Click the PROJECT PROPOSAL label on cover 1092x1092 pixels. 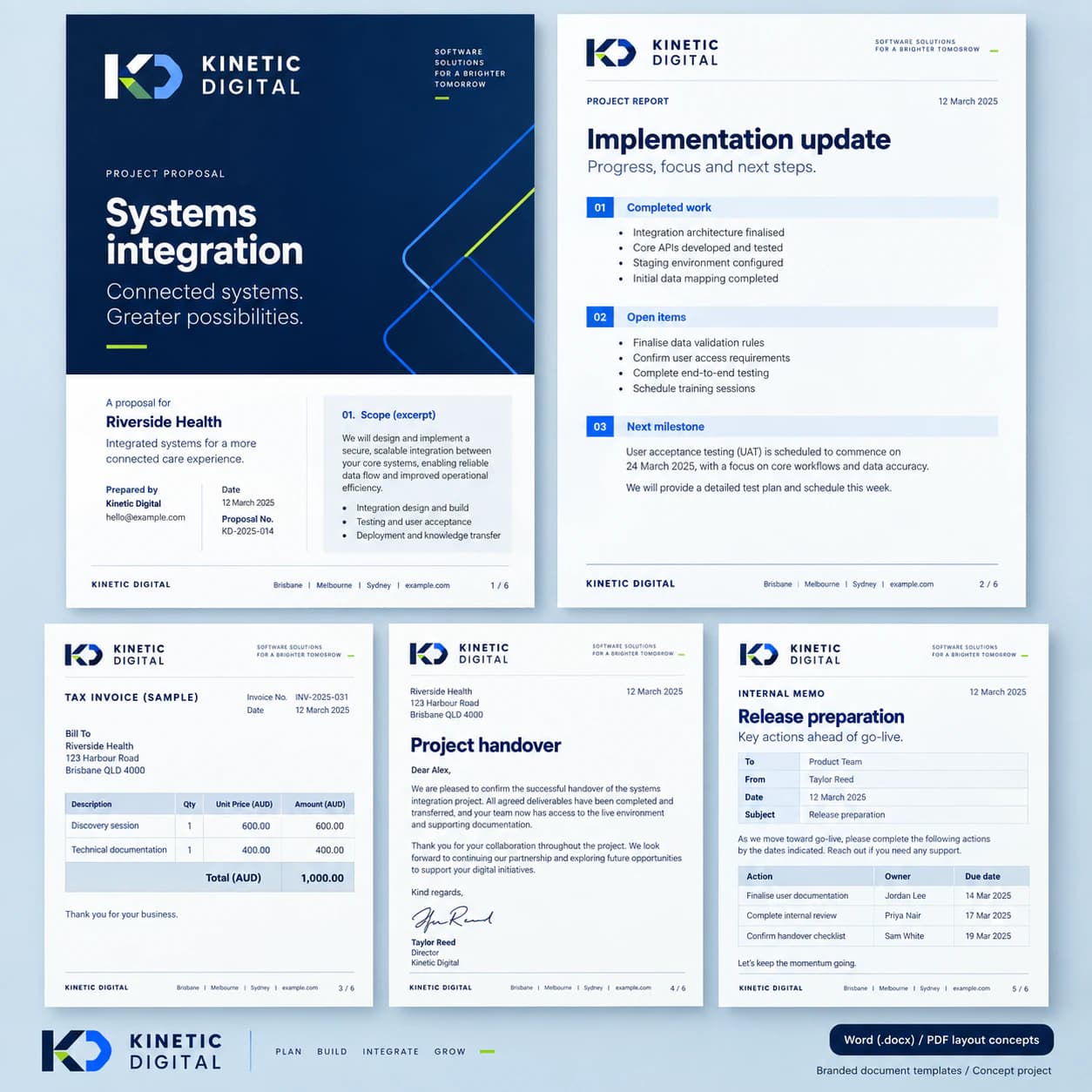[x=165, y=174]
